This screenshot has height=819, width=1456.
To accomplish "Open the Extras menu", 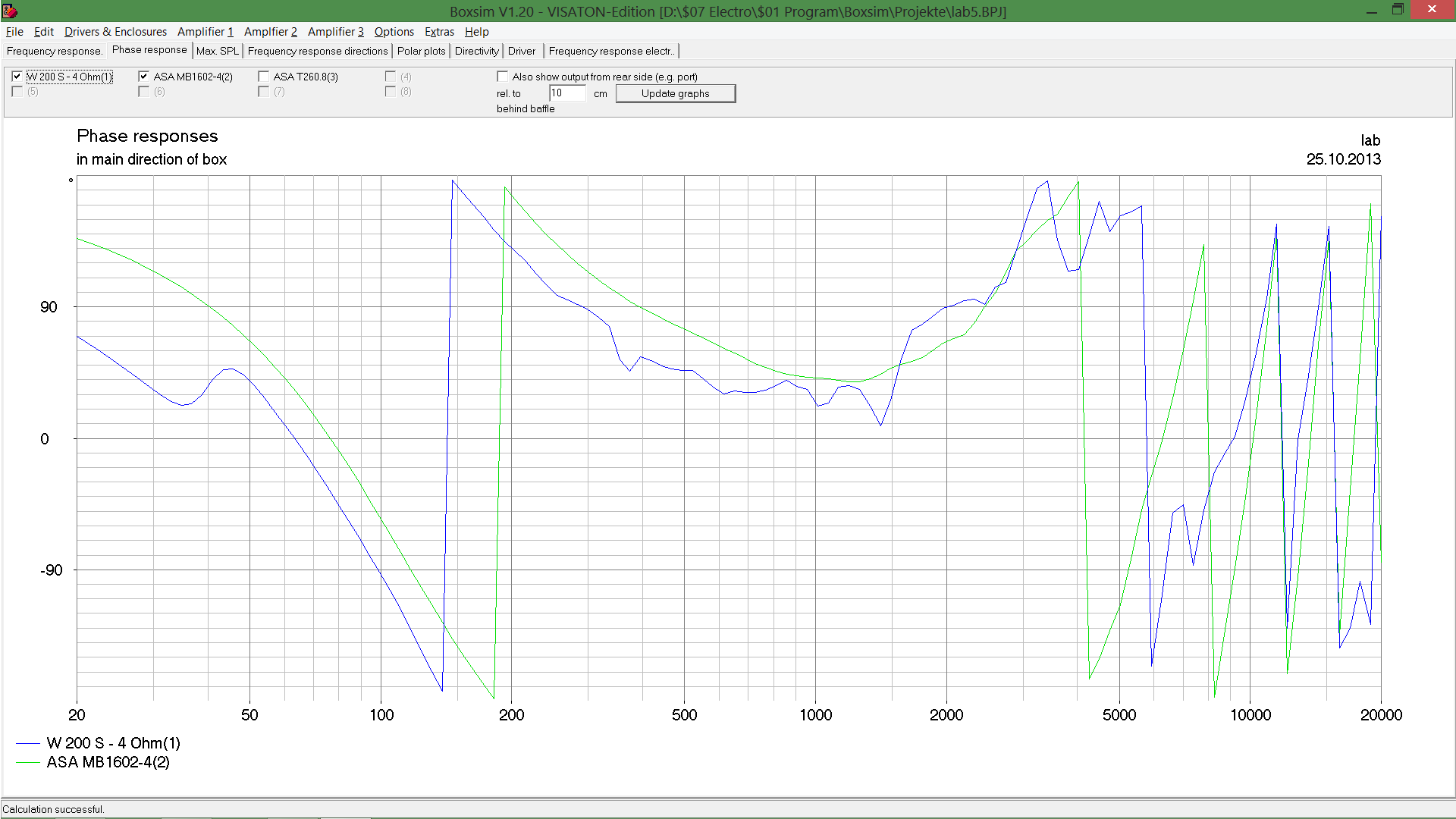I will pos(439,31).
